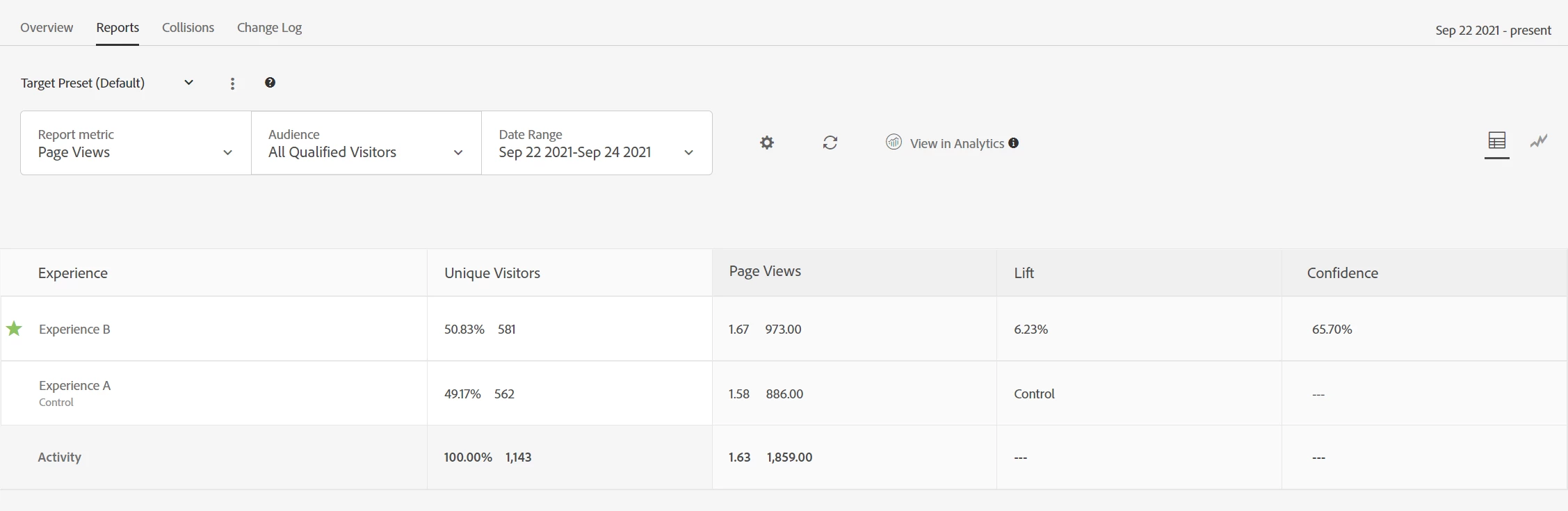Click the View in Analytics link
The image size is (1568, 511).
pos(957,143)
